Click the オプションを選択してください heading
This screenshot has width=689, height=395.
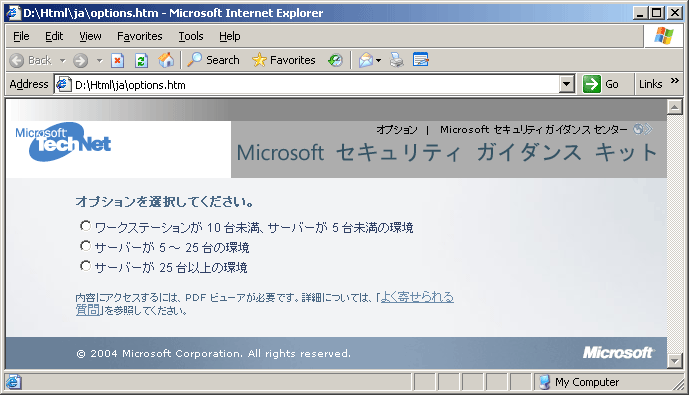(165, 202)
